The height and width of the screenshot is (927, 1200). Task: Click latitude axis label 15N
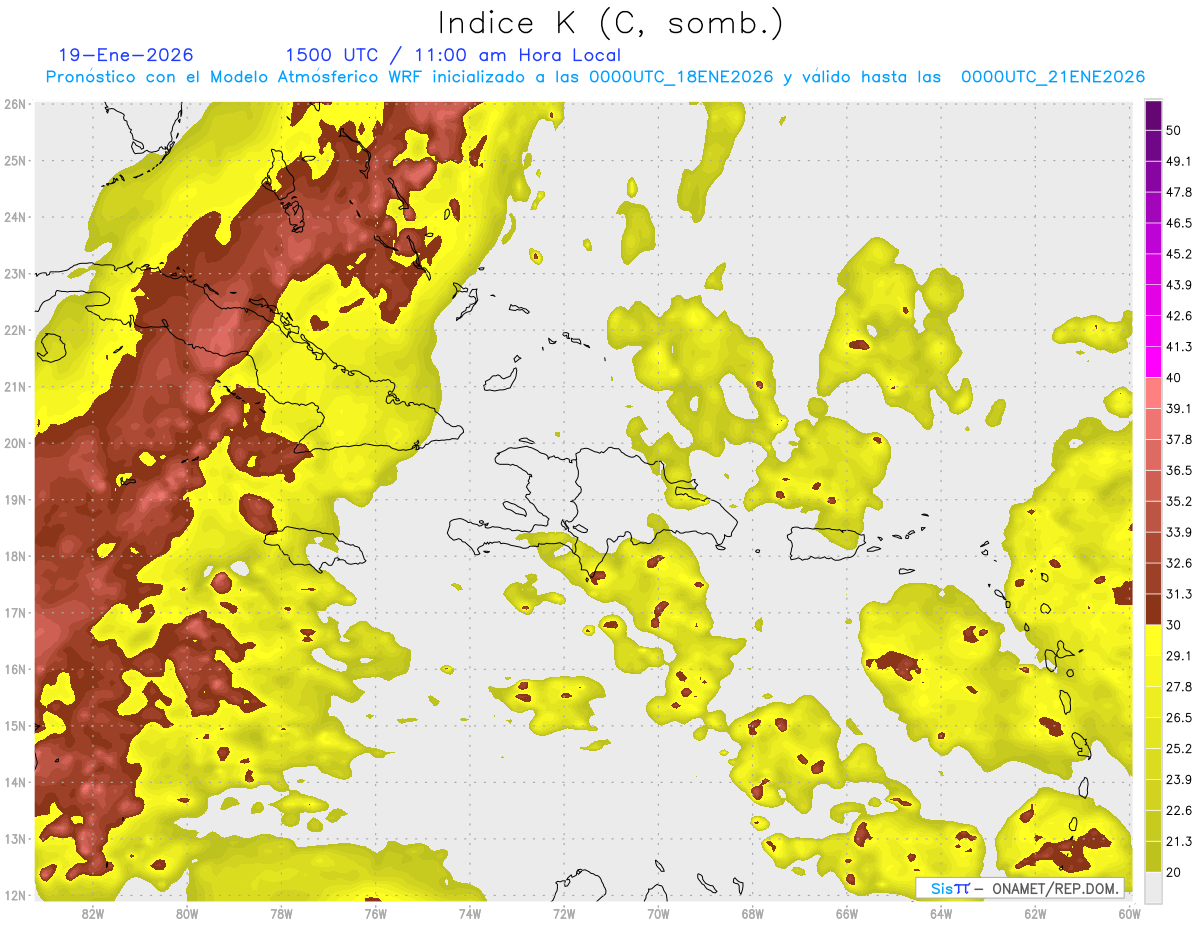15,725
